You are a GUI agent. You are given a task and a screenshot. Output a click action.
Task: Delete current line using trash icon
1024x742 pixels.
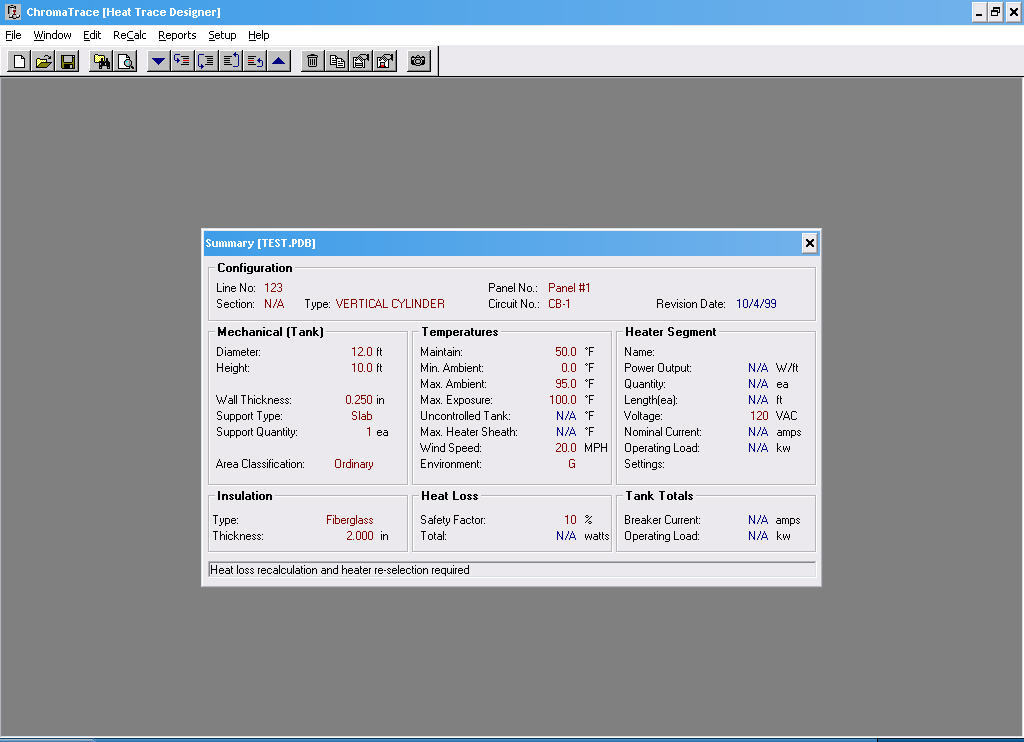(x=312, y=60)
